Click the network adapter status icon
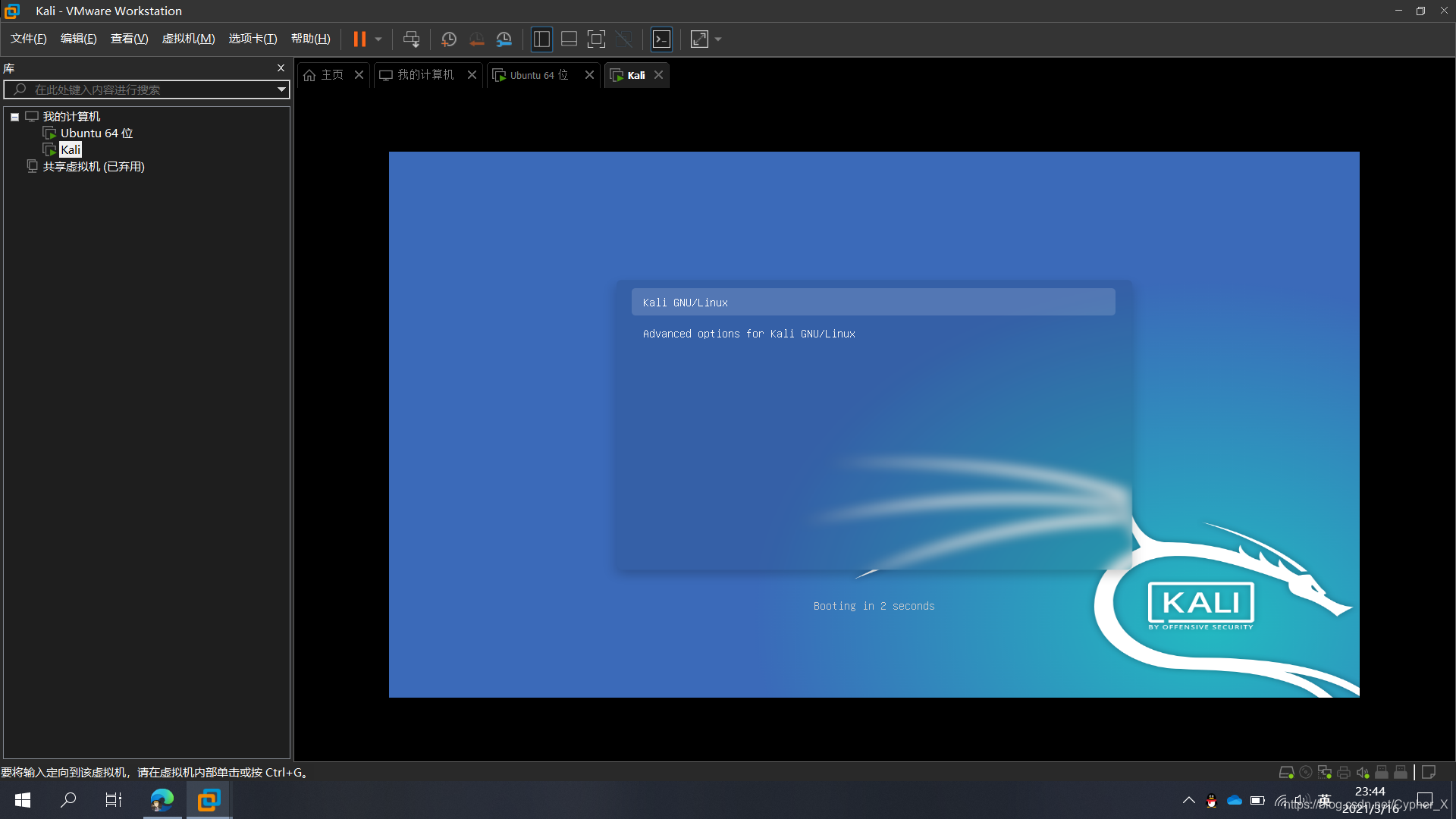The width and height of the screenshot is (1456, 819). (x=1324, y=772)
